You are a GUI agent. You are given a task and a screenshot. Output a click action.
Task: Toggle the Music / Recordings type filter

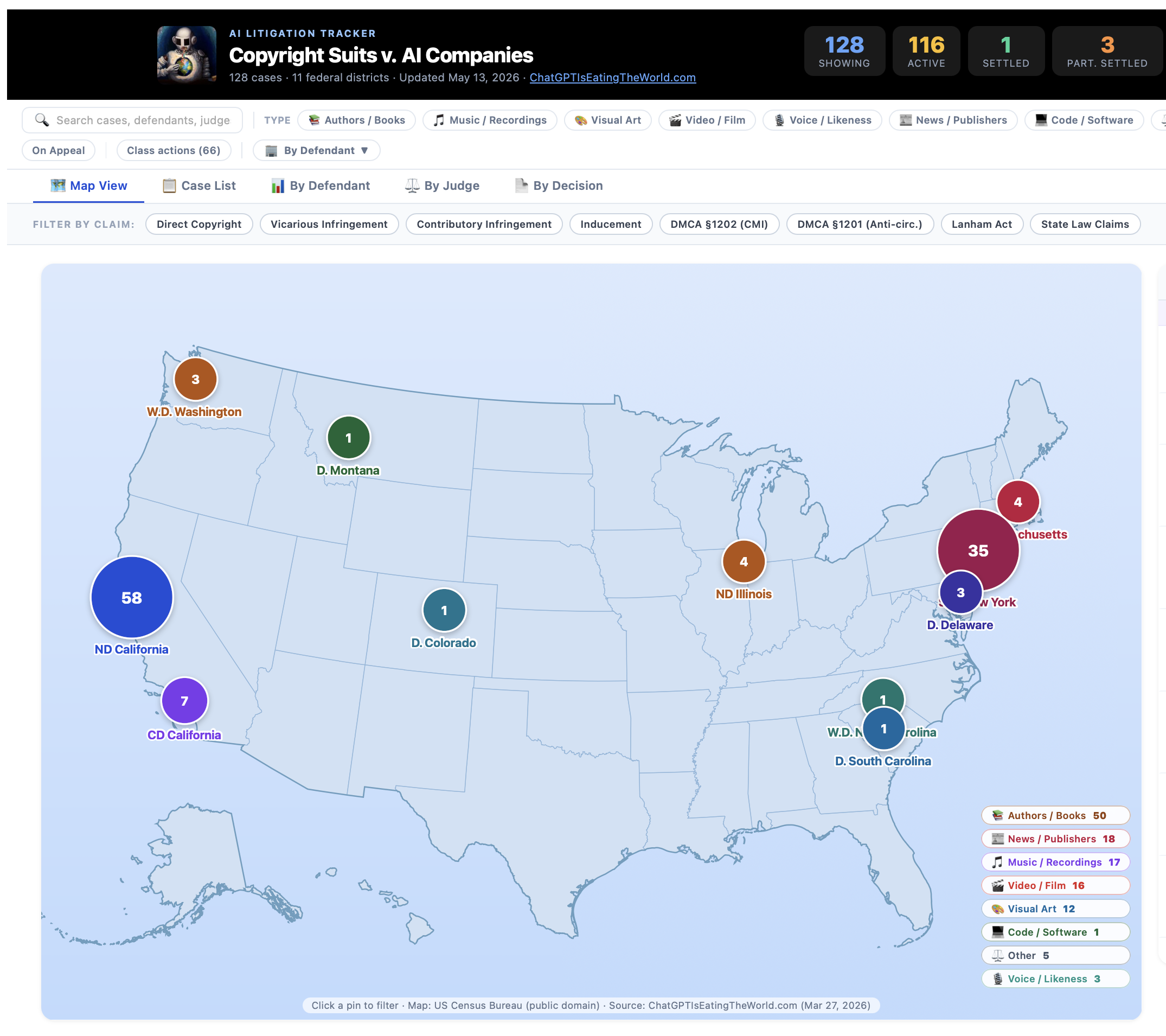coord(489,120)
